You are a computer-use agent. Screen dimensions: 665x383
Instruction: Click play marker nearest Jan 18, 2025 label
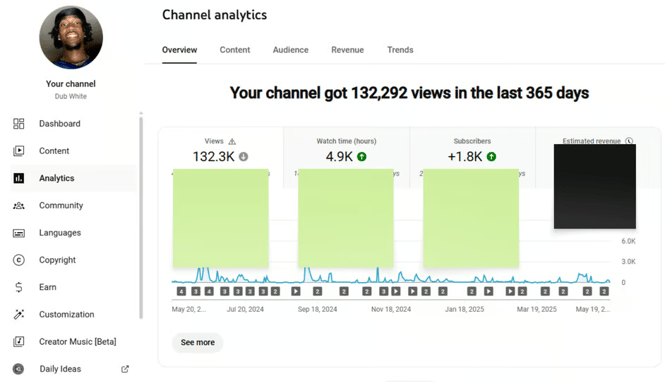[489, 291]
